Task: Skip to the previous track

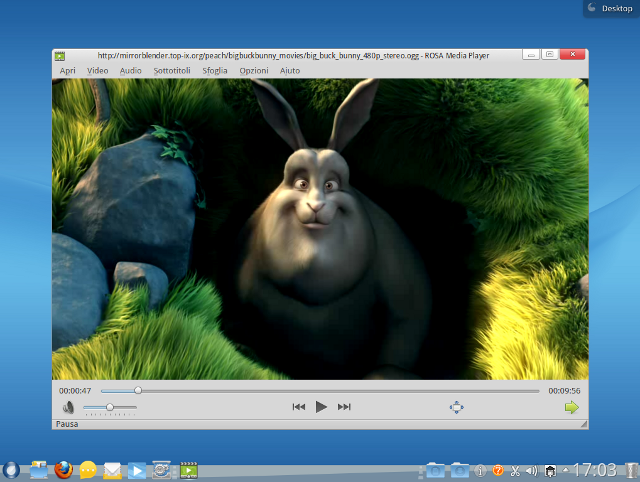Action: (298, 407)
